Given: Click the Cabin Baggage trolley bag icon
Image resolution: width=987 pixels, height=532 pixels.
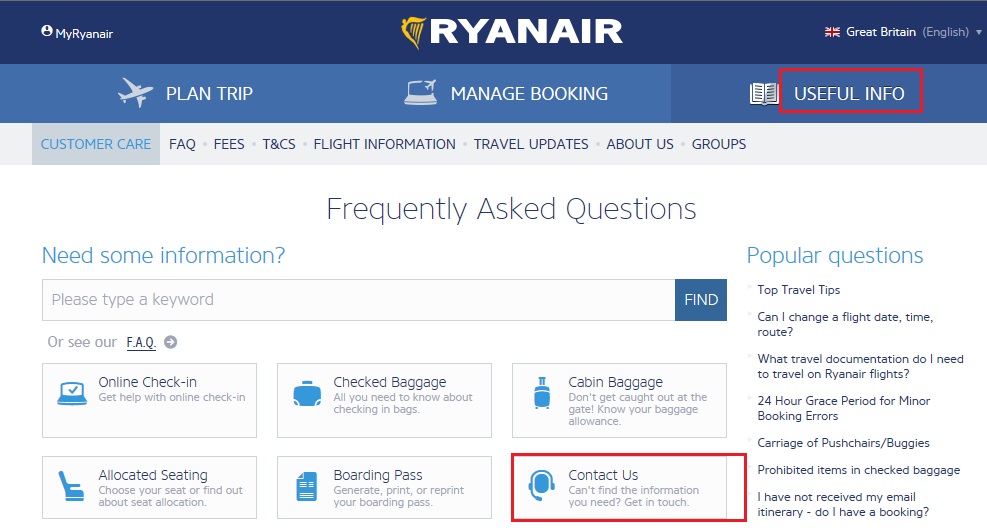Looking at the screenshot, I should (542, 393).
